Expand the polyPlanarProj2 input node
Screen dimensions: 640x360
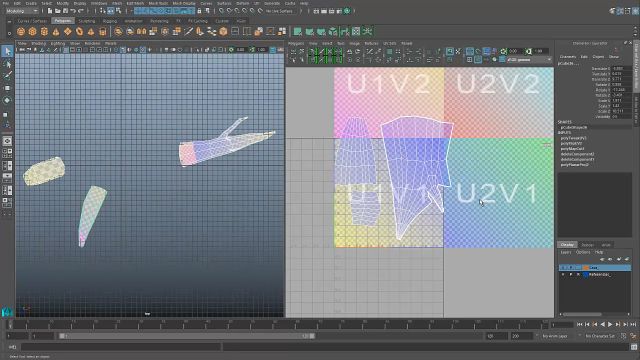pos(574,165)
